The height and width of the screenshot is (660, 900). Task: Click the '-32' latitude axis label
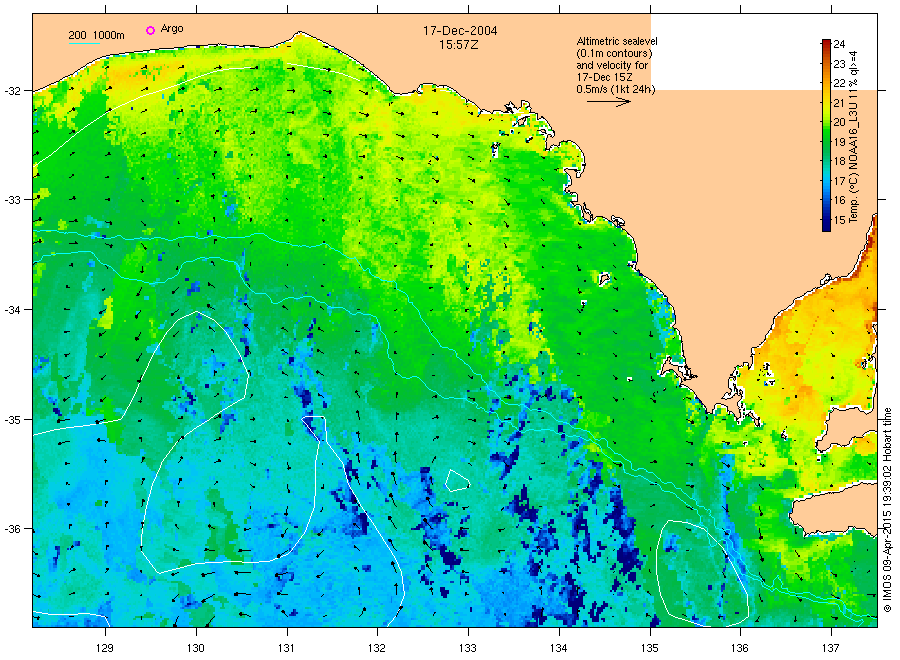(12, 91)
